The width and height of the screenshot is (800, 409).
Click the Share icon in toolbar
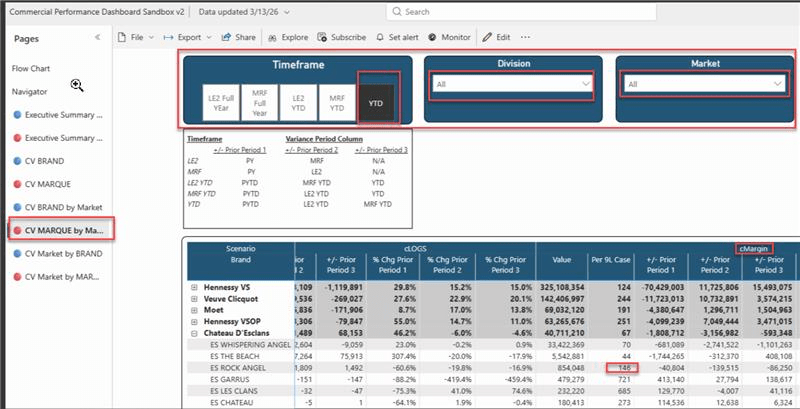point(226,37)
